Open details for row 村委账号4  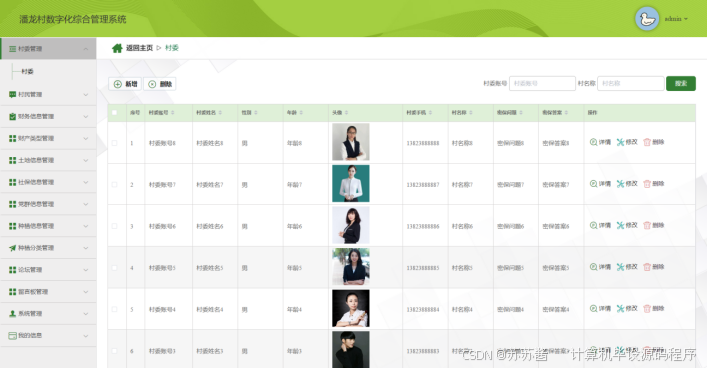tap(600, 308)
